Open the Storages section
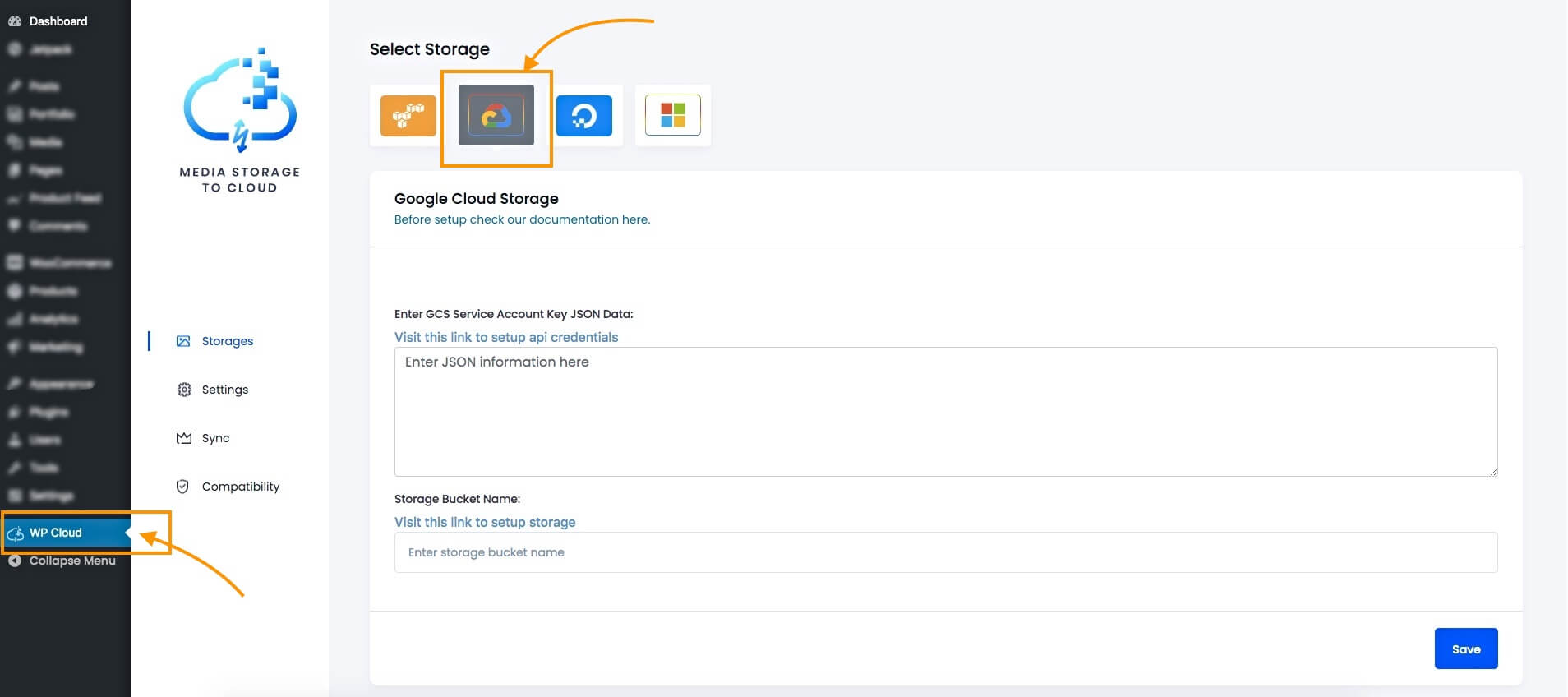This screenshot has height=697, width=1568. click(x=227, y=341)
